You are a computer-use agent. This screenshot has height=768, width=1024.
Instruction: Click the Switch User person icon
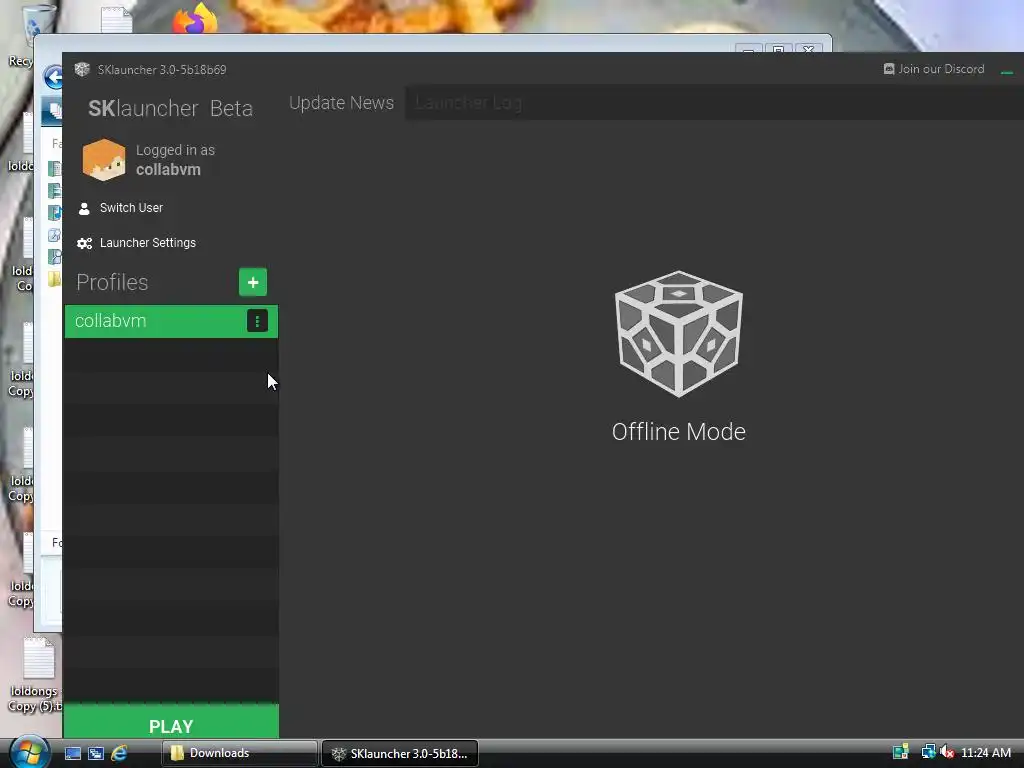point(84,208)
